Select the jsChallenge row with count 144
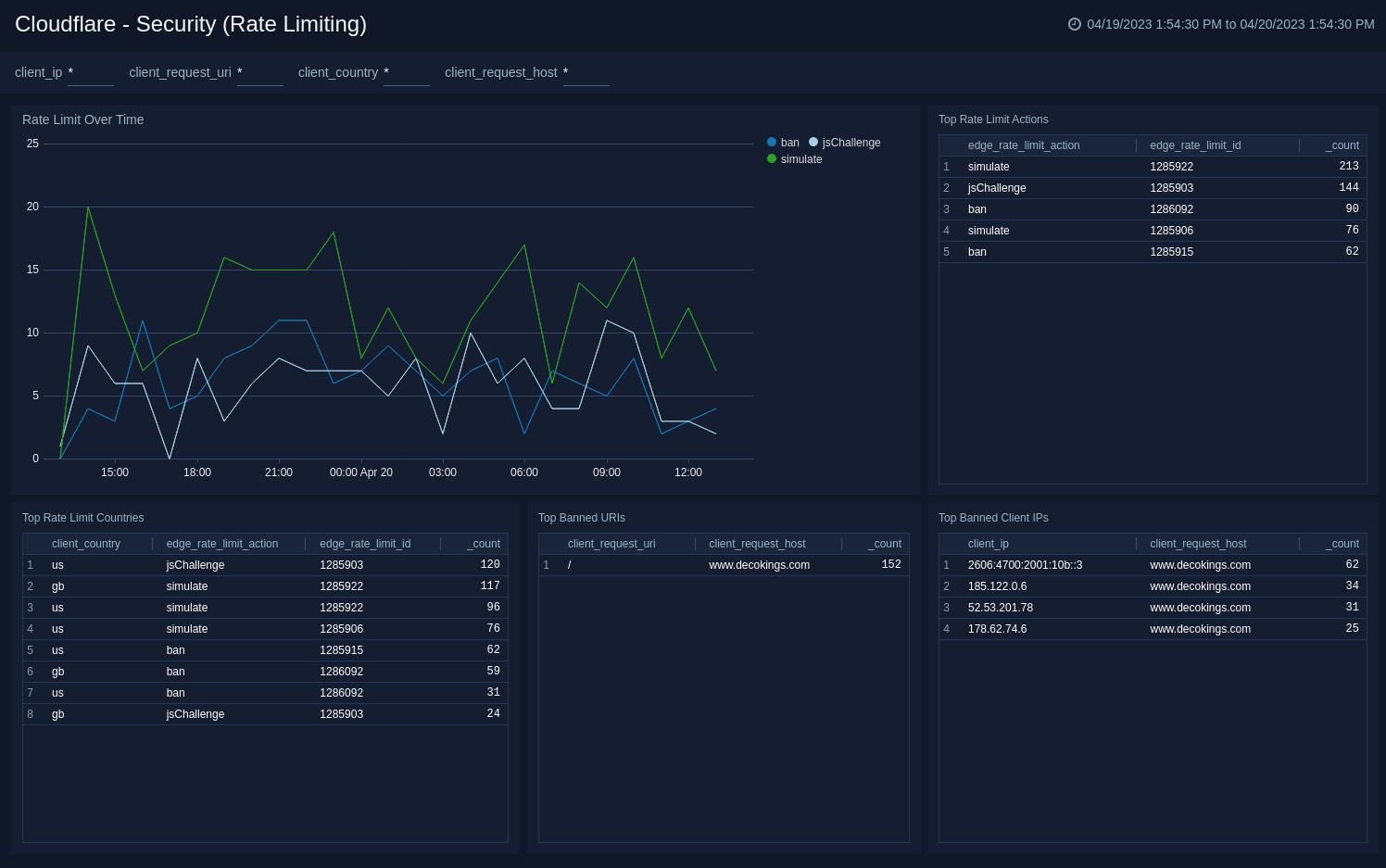The height and width of the screenshot is (868, 1386). click(x=1112, y=188)
